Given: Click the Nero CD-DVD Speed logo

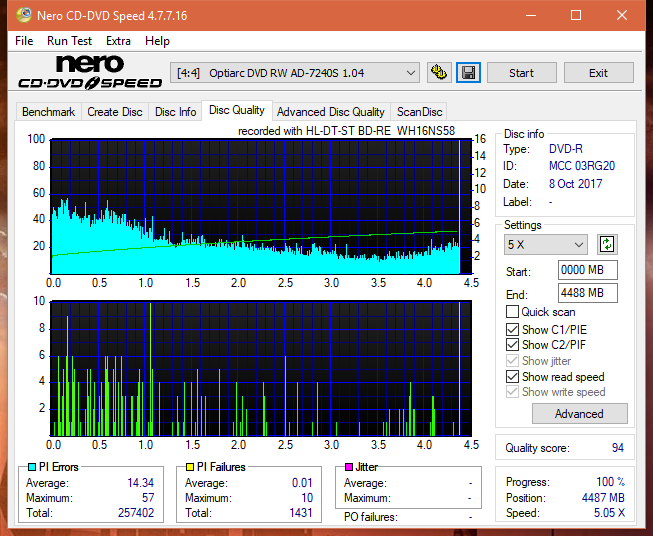Looking at the screenshot, I should pos(90,72).
